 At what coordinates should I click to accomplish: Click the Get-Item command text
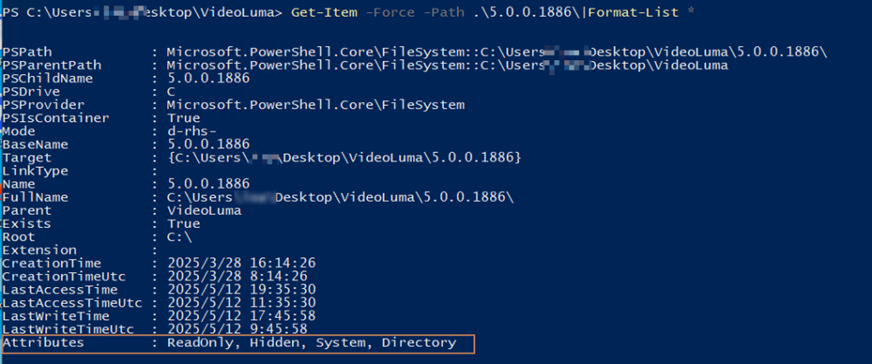click(x=324, y=12)
